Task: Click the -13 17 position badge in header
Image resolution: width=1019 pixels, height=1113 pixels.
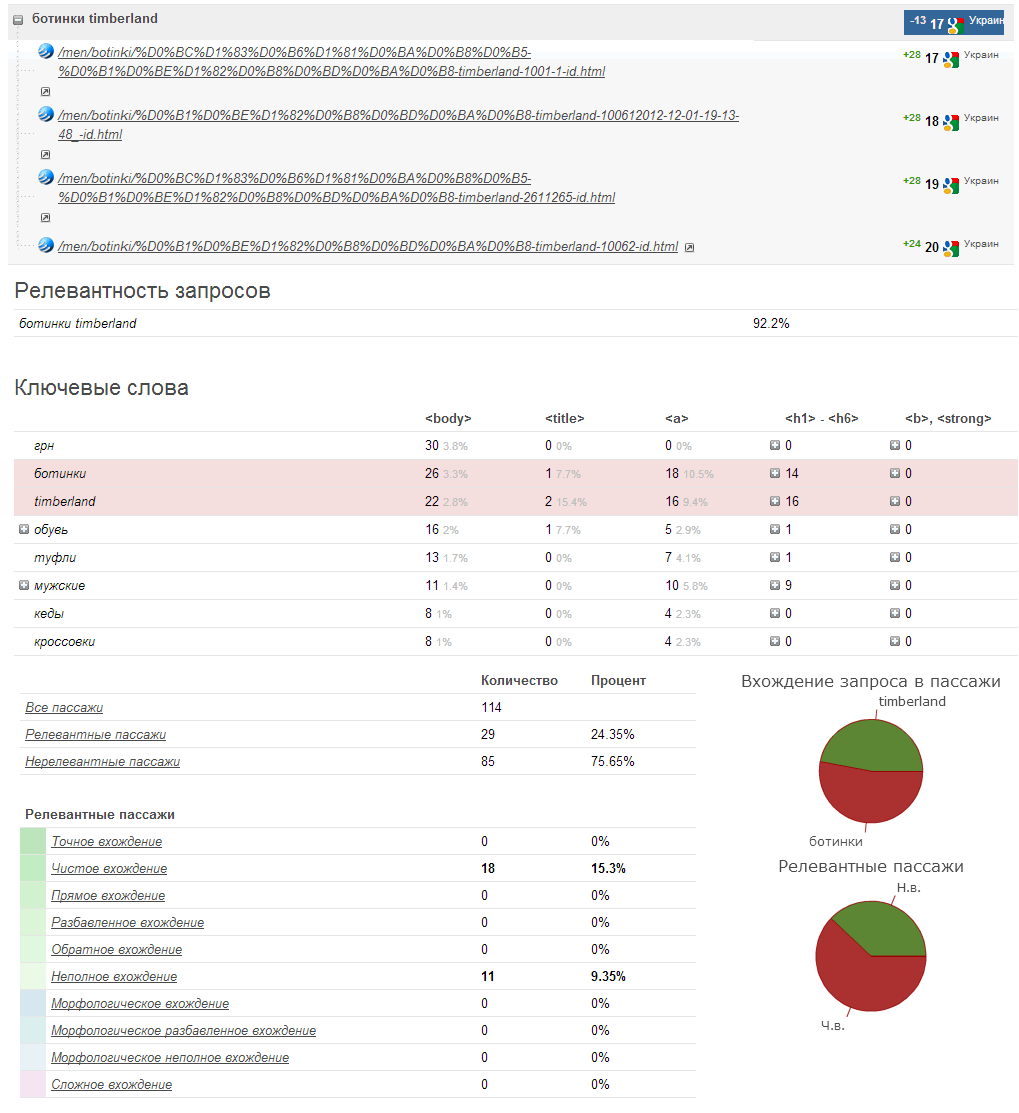Action: pyautogui.click(x=954, y=23)
